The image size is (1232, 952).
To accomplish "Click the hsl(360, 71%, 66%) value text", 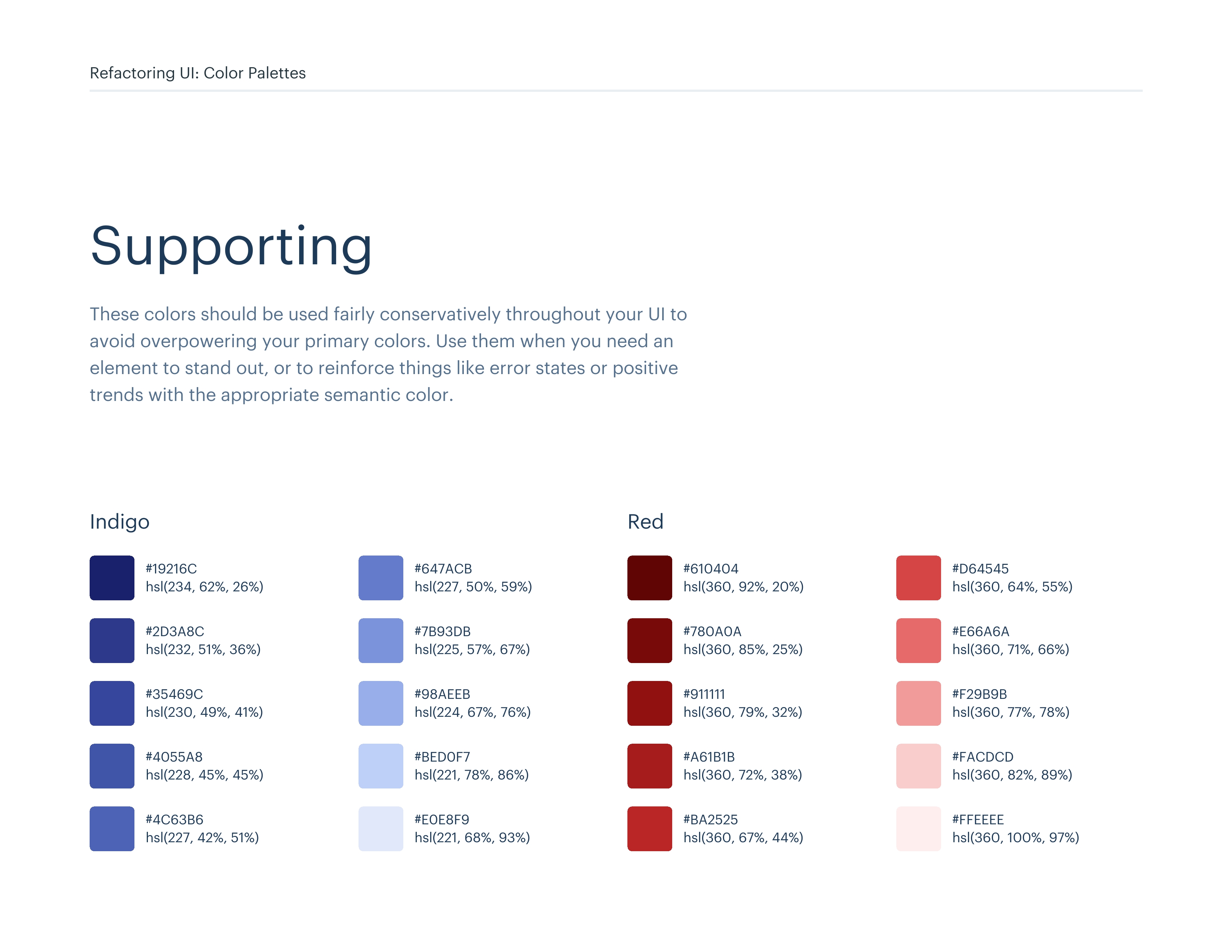I will (1010, 649).
